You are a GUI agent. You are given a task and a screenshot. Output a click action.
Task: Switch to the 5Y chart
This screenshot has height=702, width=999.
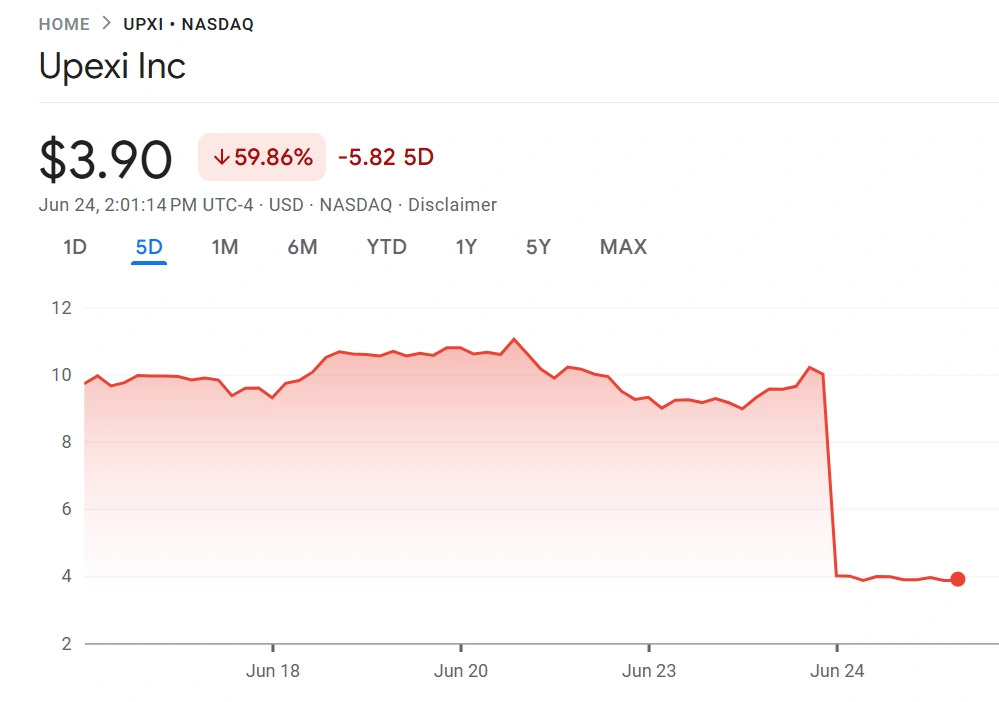click(537, 247)
